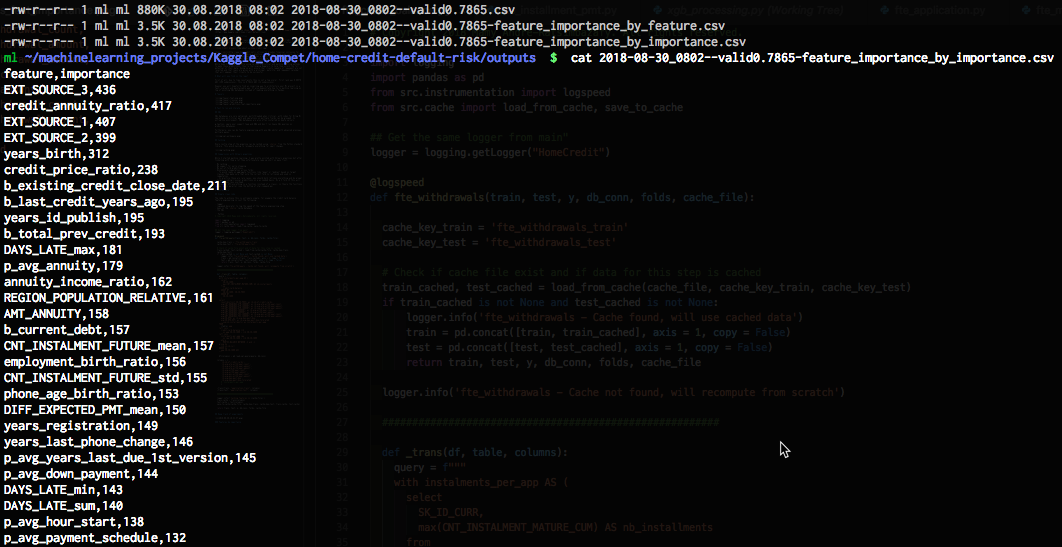1062x547 pixels.
Task: Click the CNT_INSTALMENT_FUTURE_mean,157 line
Action: click(108, 347)
